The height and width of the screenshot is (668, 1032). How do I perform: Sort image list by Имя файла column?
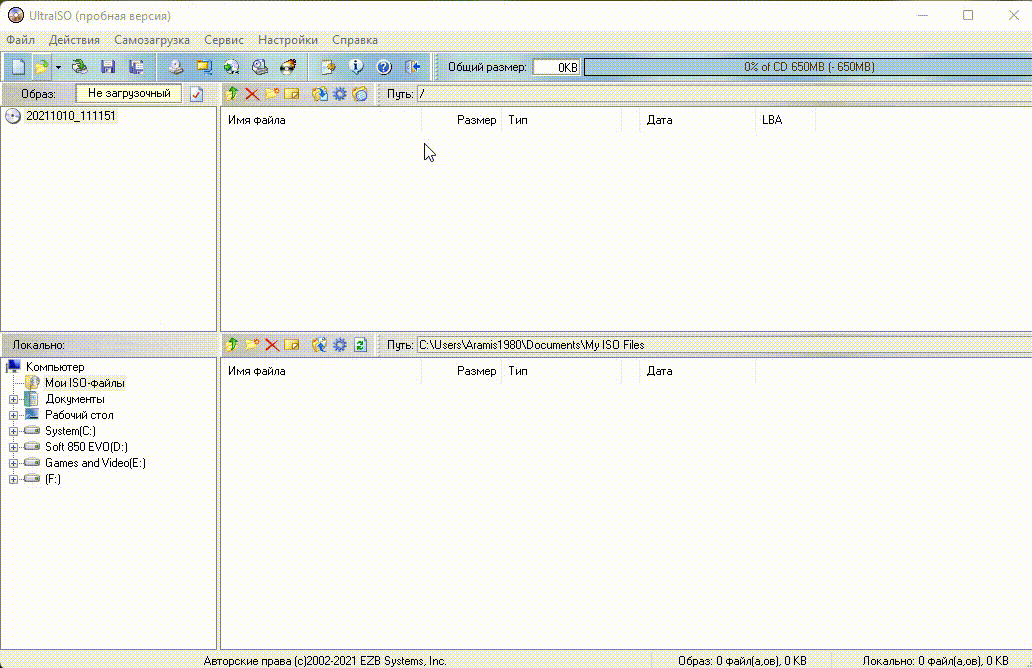(321, 120)
